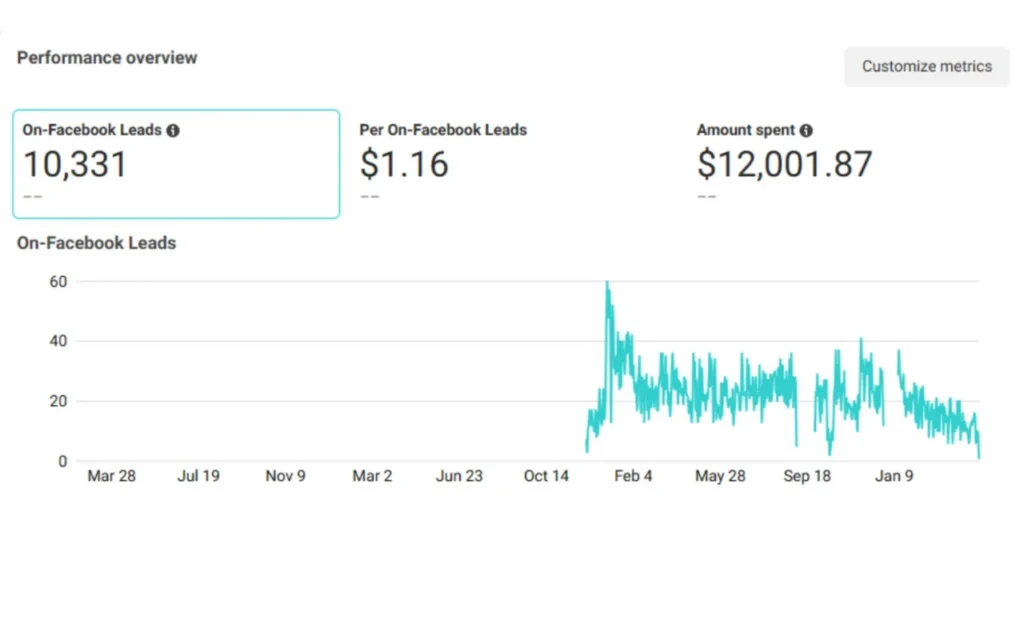Click the Customize metrics button
The image size is (1024, 637).
927,67
